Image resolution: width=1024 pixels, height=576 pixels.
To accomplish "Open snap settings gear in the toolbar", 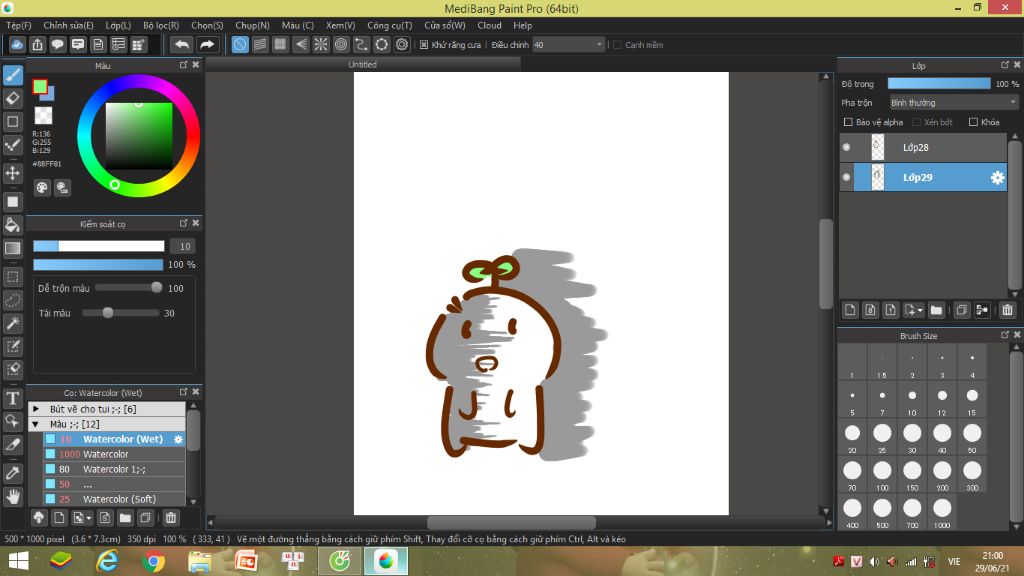I will click(x=402, y=44).
